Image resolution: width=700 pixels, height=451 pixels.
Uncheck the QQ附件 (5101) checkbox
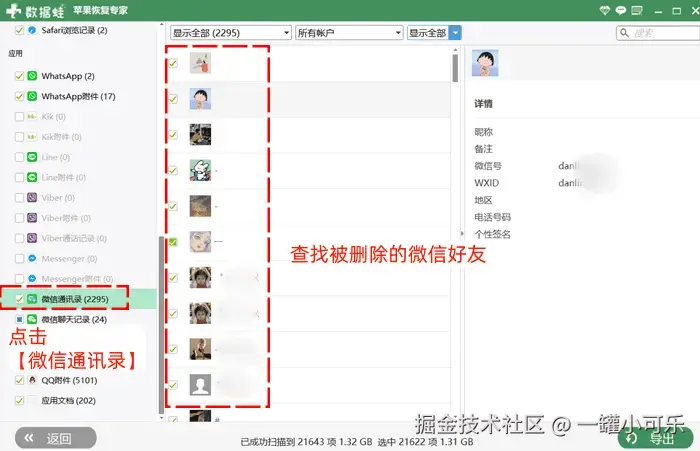19,380
